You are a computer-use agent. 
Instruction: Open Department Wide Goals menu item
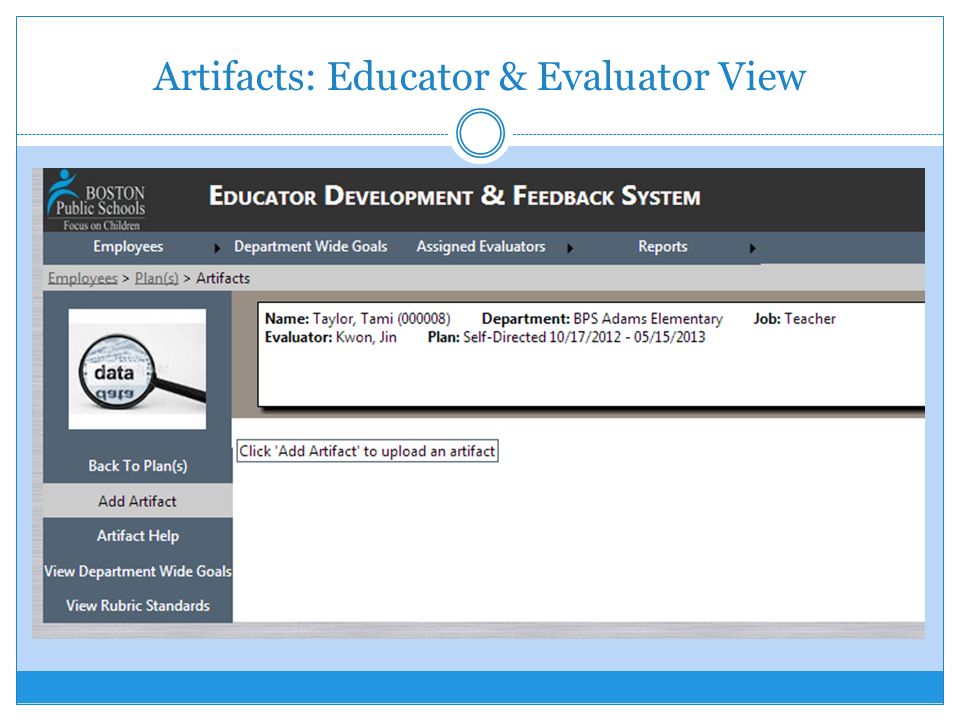[310, 247]
